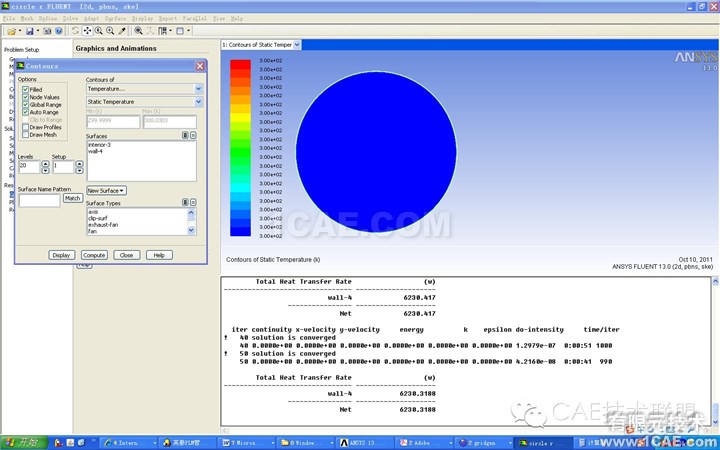Toggle the Auto Range checkbox

[26, 112]
